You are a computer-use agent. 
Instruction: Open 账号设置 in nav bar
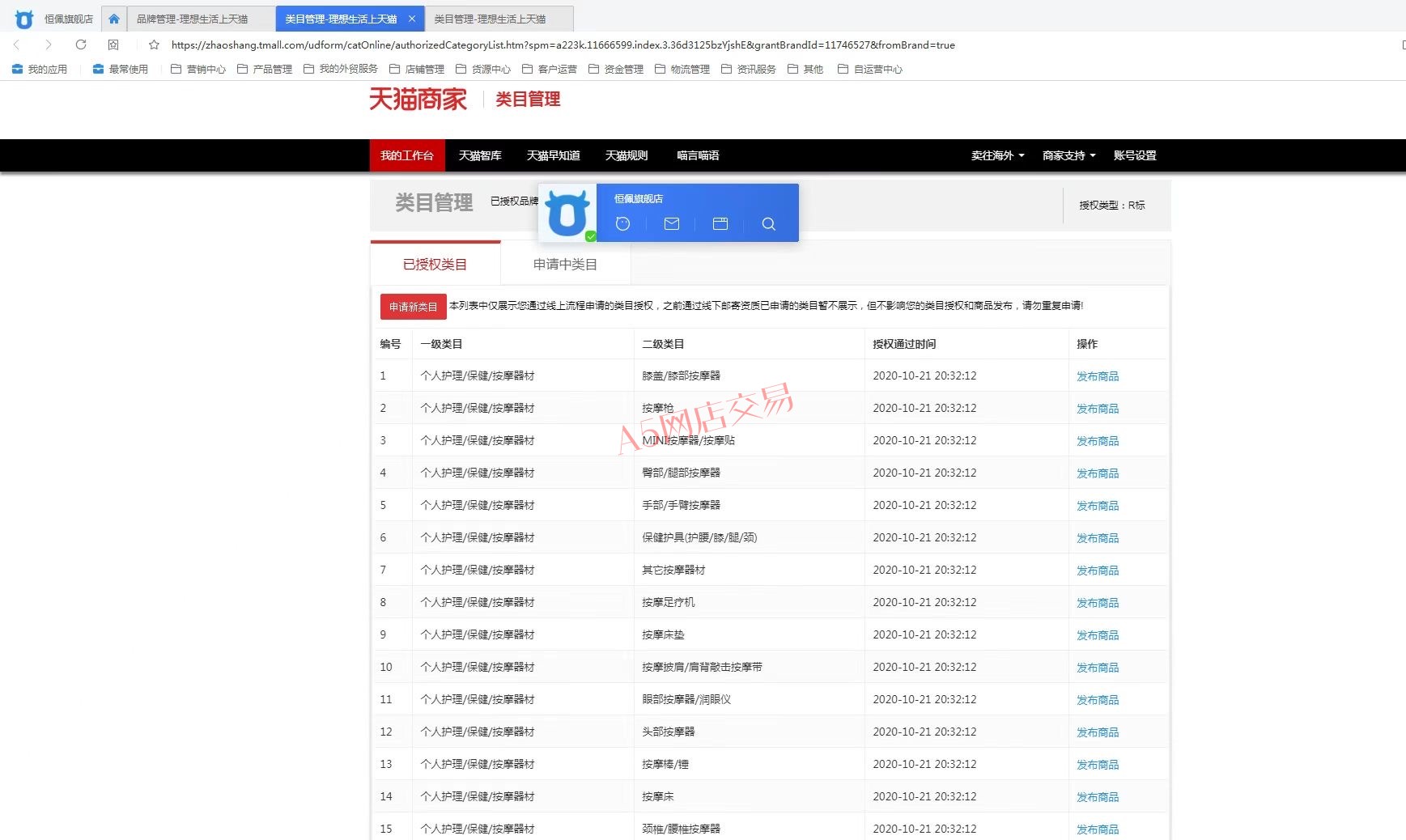tap(1135, 155)
